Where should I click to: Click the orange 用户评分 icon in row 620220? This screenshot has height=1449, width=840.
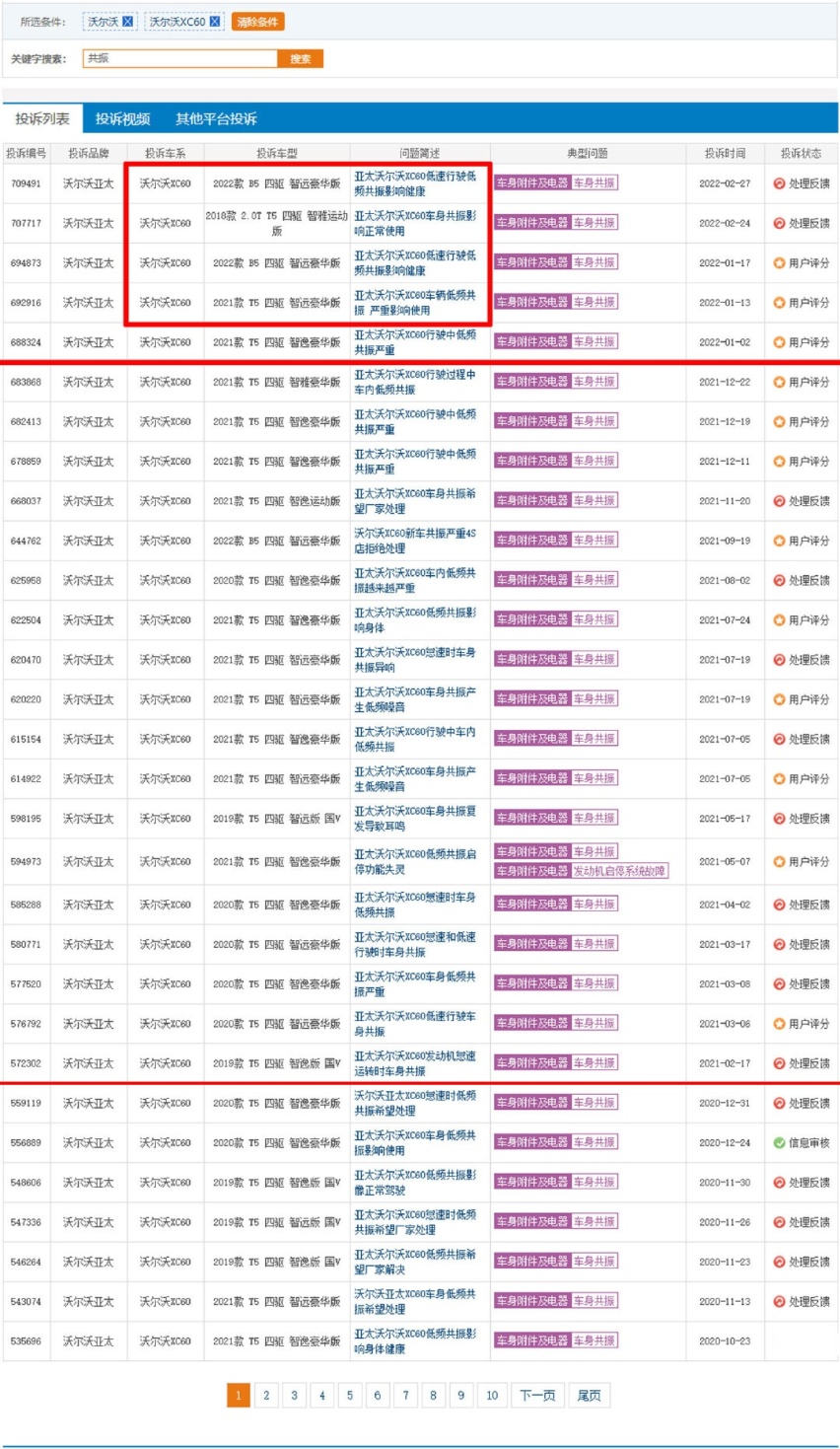(x=779, y=699)
